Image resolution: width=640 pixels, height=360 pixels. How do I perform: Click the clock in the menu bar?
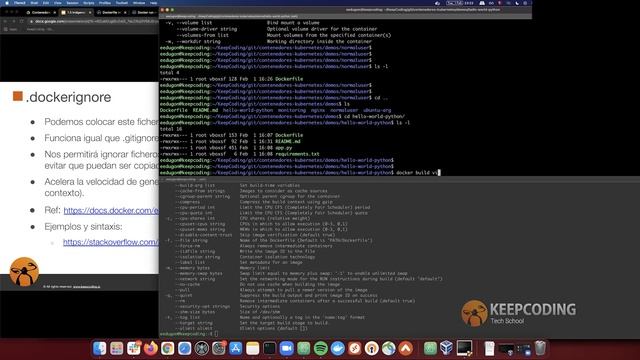(x=469, y=3)
